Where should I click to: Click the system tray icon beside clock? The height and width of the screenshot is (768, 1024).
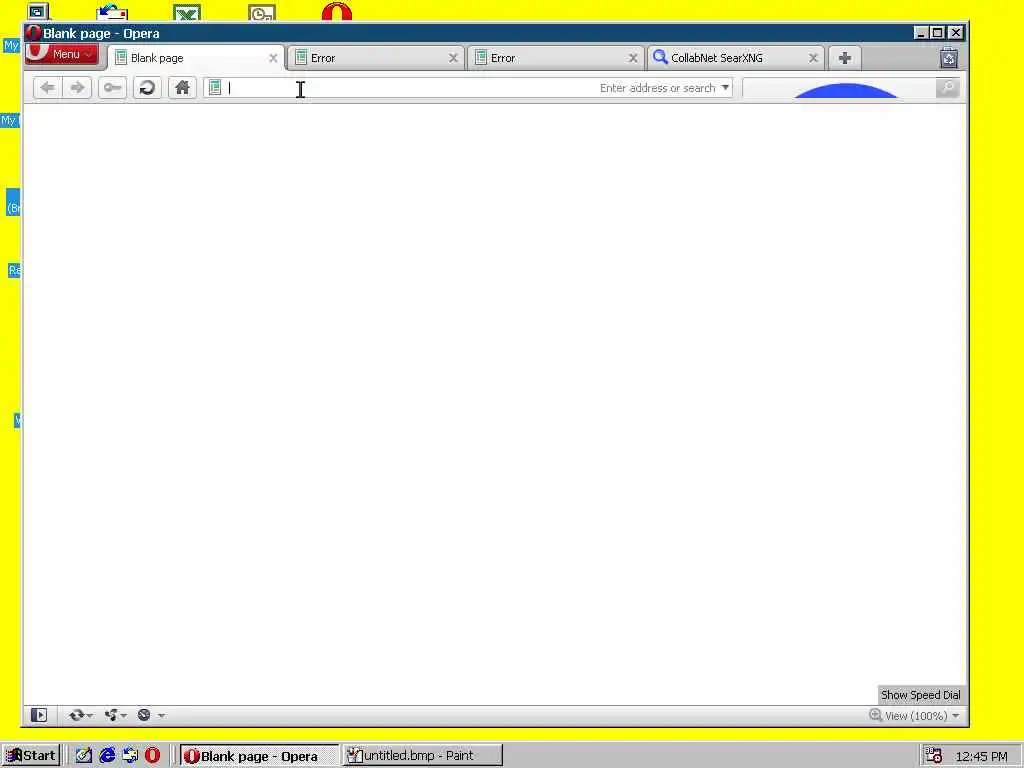pos(934,756)
